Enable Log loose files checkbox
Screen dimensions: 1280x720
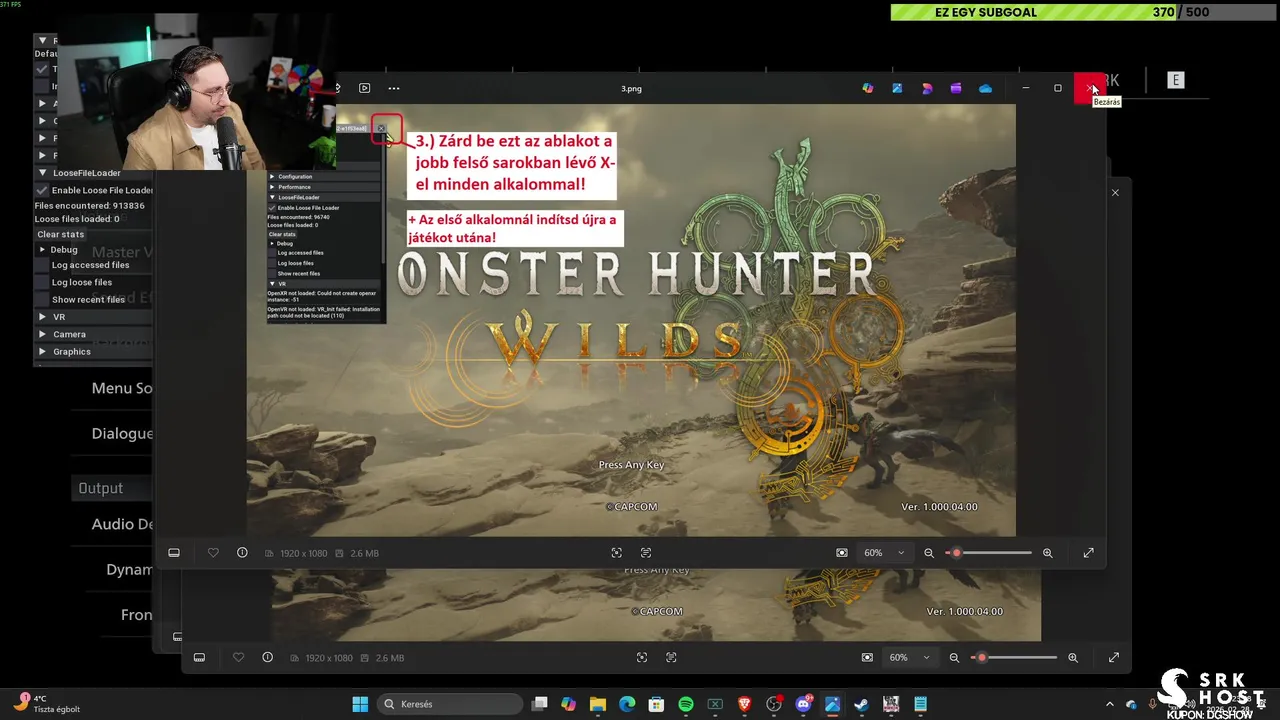[x=42, y=282]
